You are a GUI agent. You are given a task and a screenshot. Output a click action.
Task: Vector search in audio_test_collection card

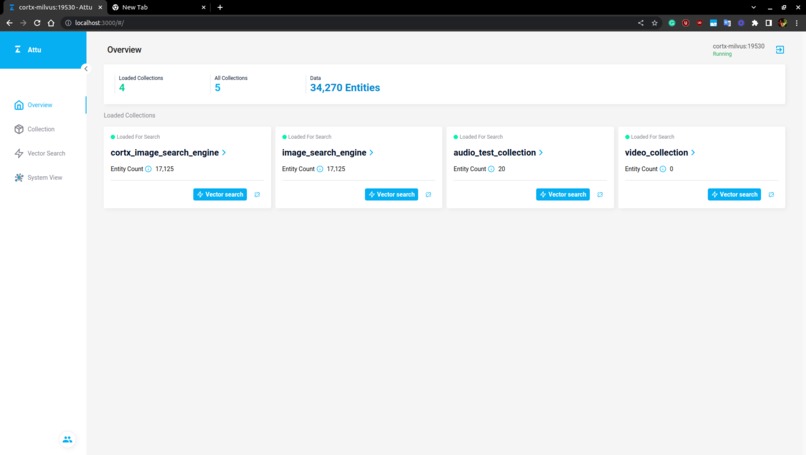click(x=563, y=194)
